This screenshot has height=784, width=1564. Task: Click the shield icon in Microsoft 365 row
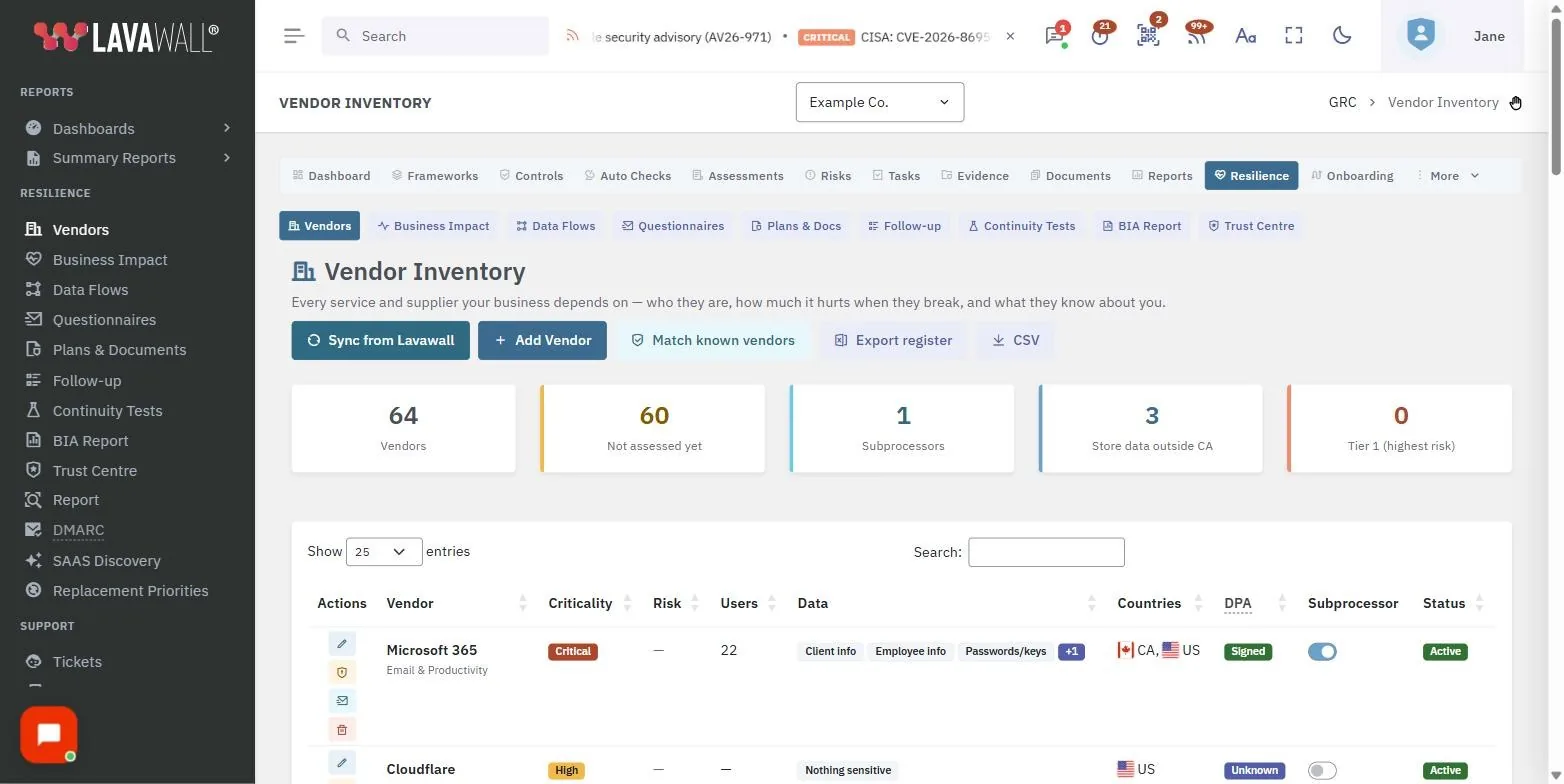click(x=342, y=672)
